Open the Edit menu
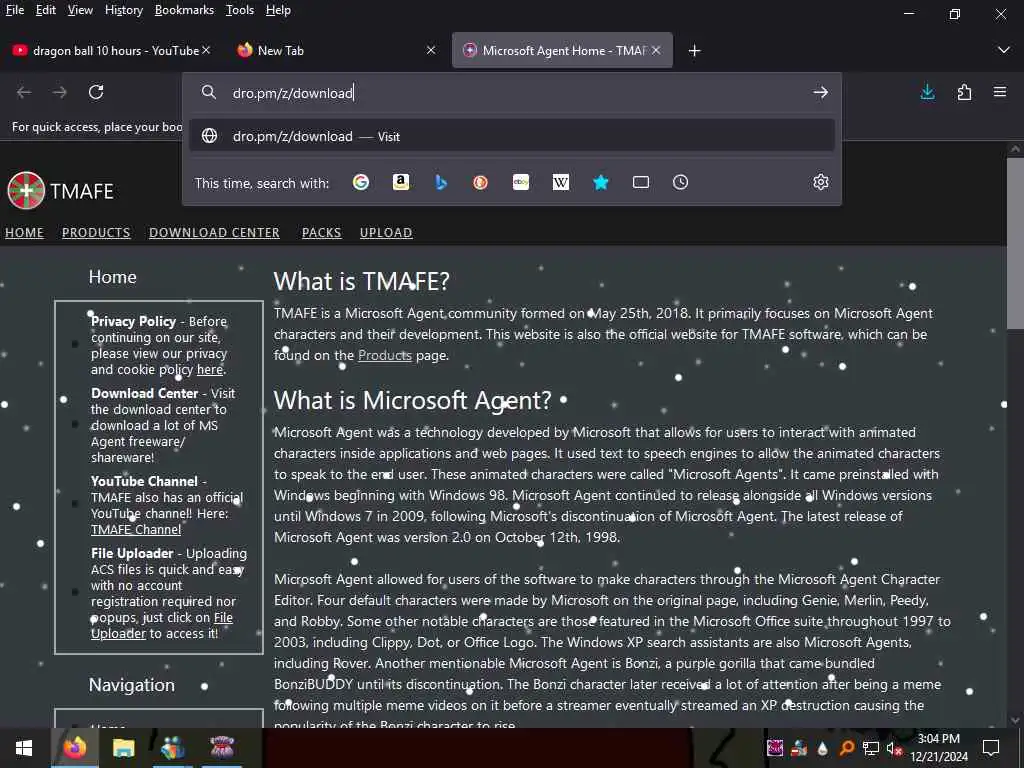 pos(45,10)
